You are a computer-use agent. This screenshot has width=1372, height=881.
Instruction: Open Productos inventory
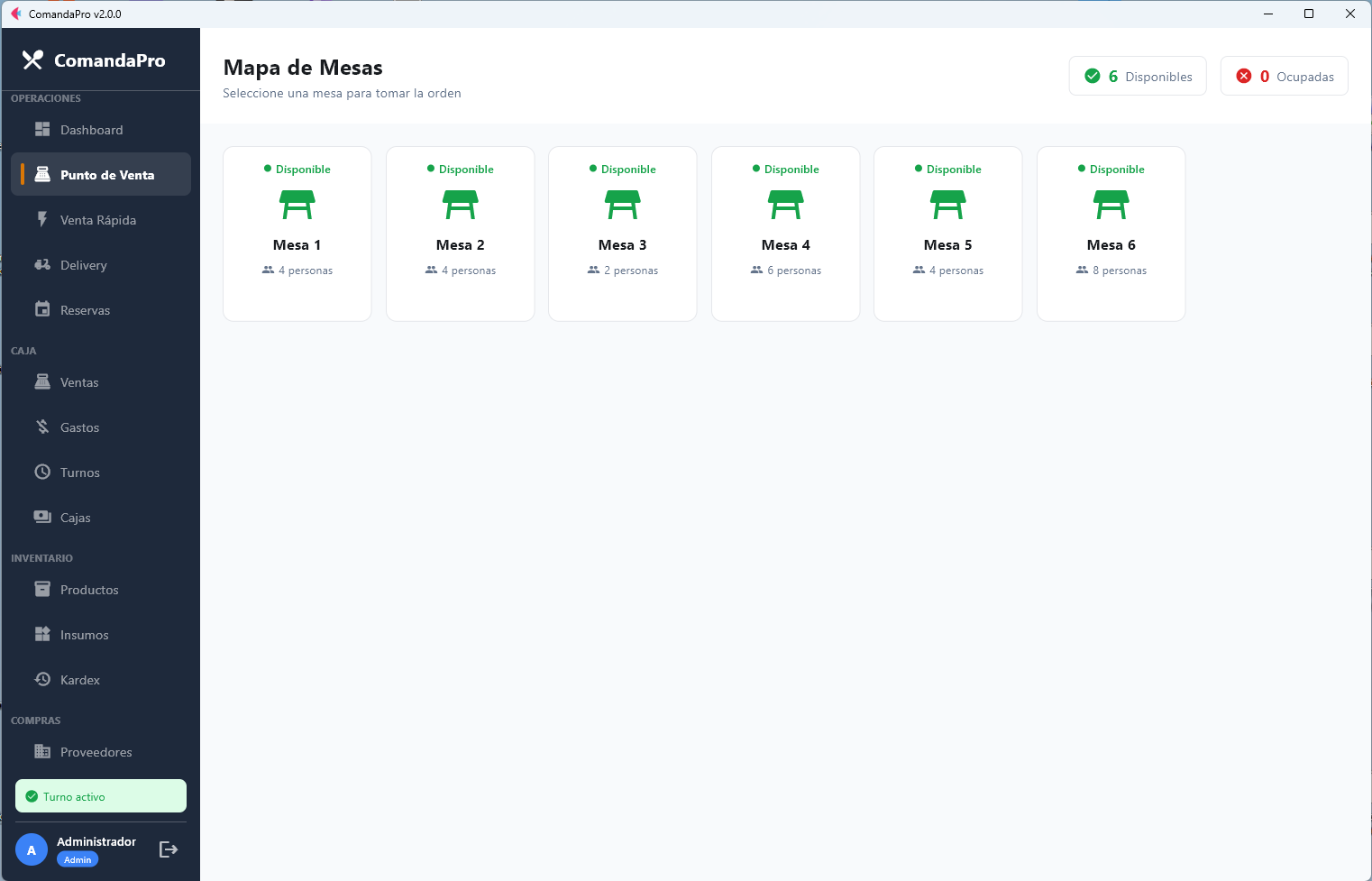click(101, 589)
